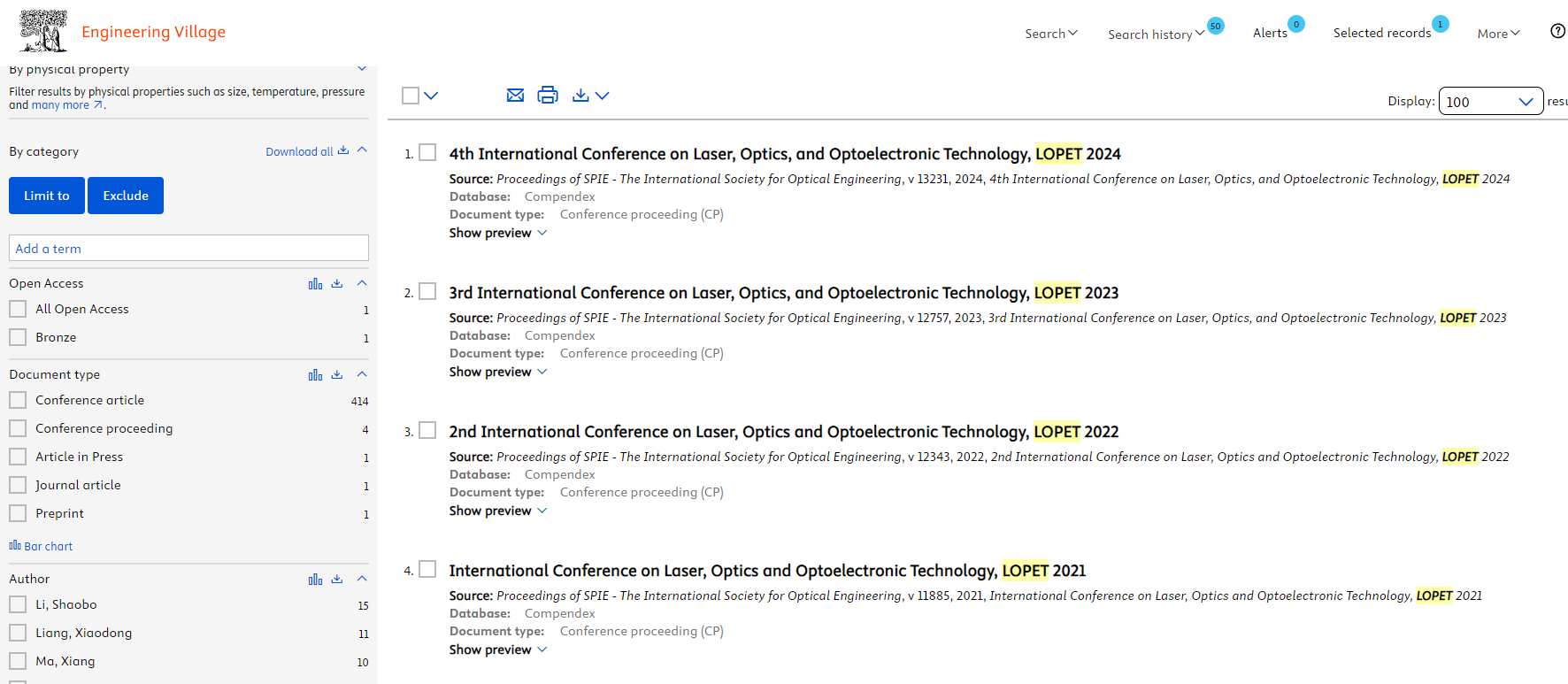Open download options dropdown arrow

coord(603,96)
